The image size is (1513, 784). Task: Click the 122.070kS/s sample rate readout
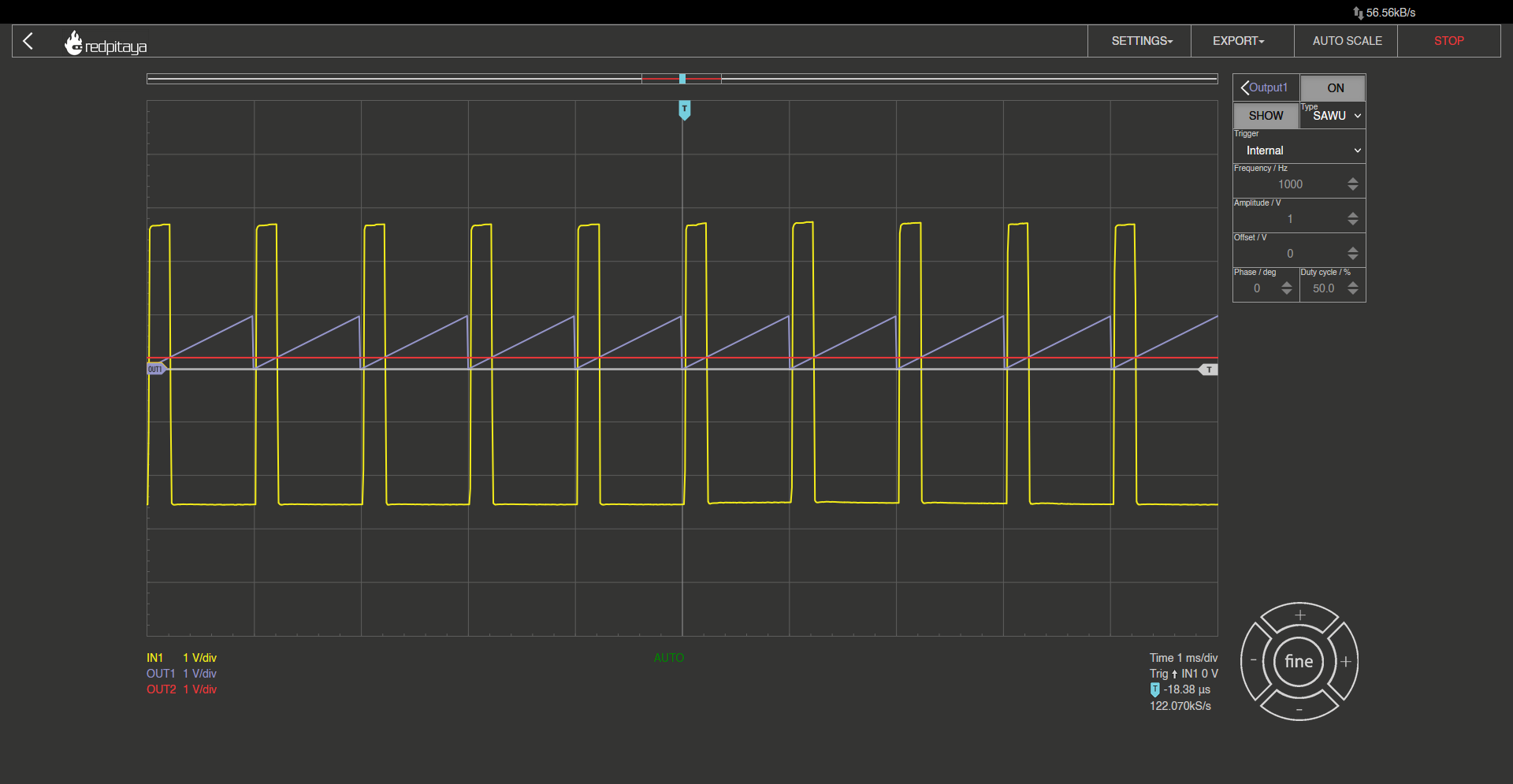coord(1180,706)
